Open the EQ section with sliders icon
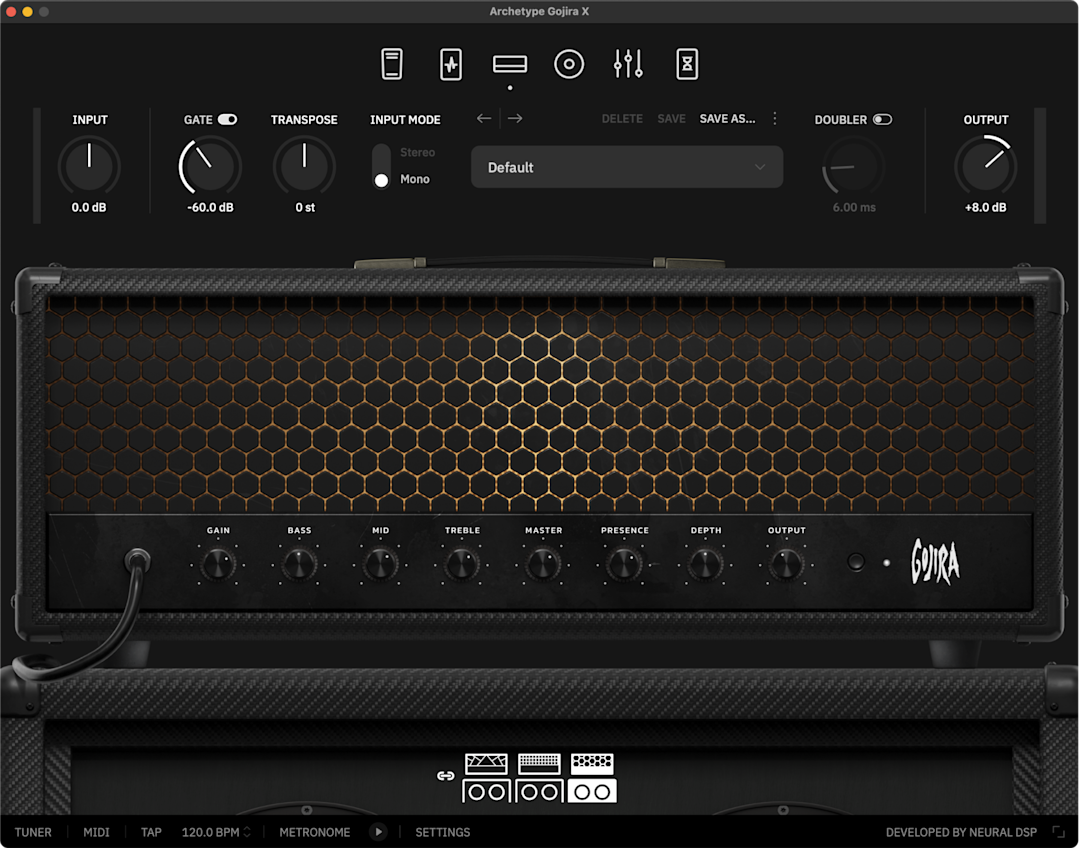The height and width of the screenshot is (848, 1080). (x=627, y=63)
